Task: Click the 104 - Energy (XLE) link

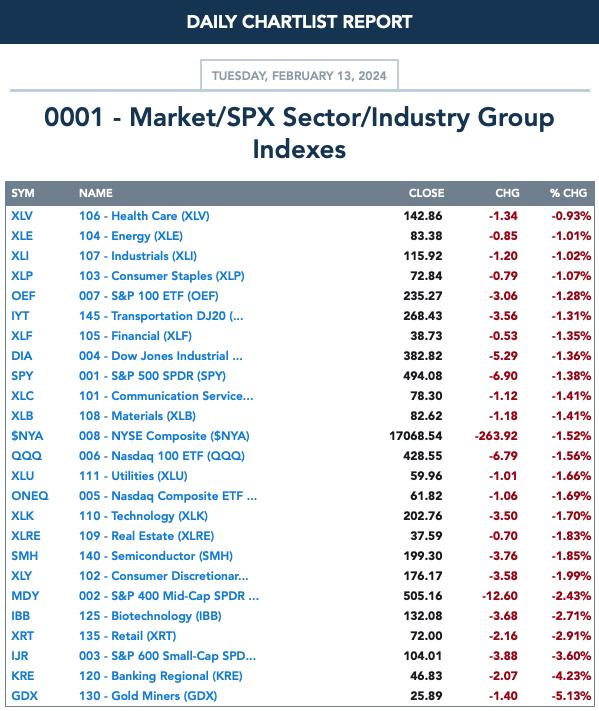Action: coord(131,236)
